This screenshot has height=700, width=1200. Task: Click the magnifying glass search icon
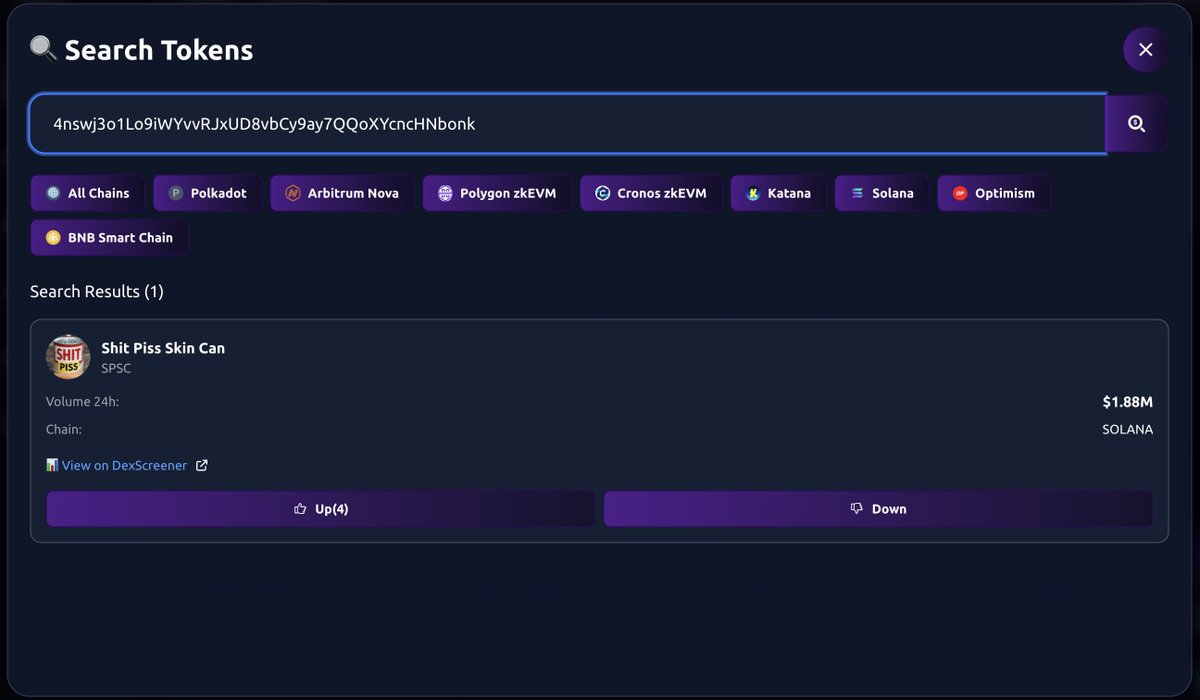point(1137,123)
